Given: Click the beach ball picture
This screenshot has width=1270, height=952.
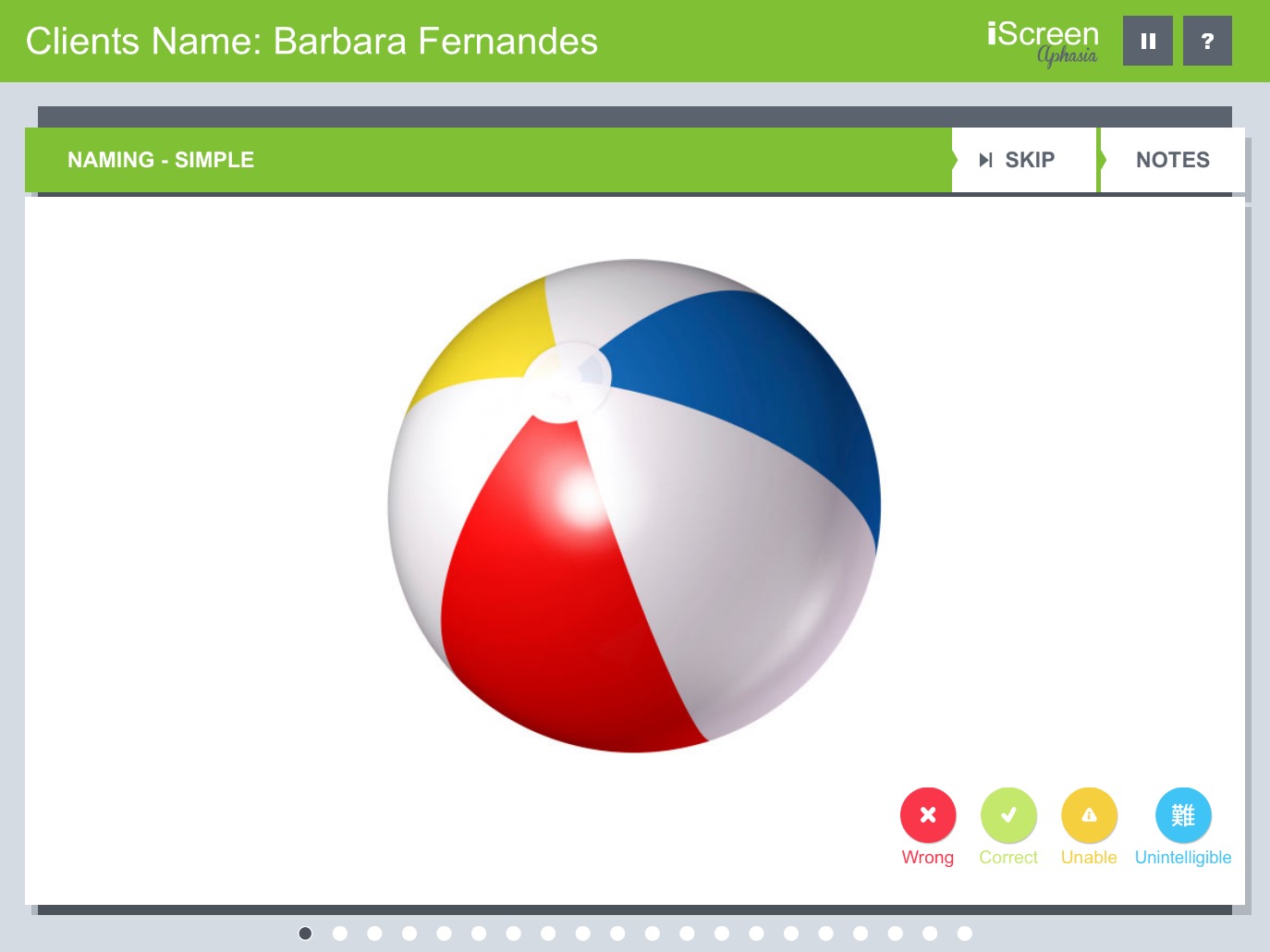Looking at the screenshot, I should 634,506.
